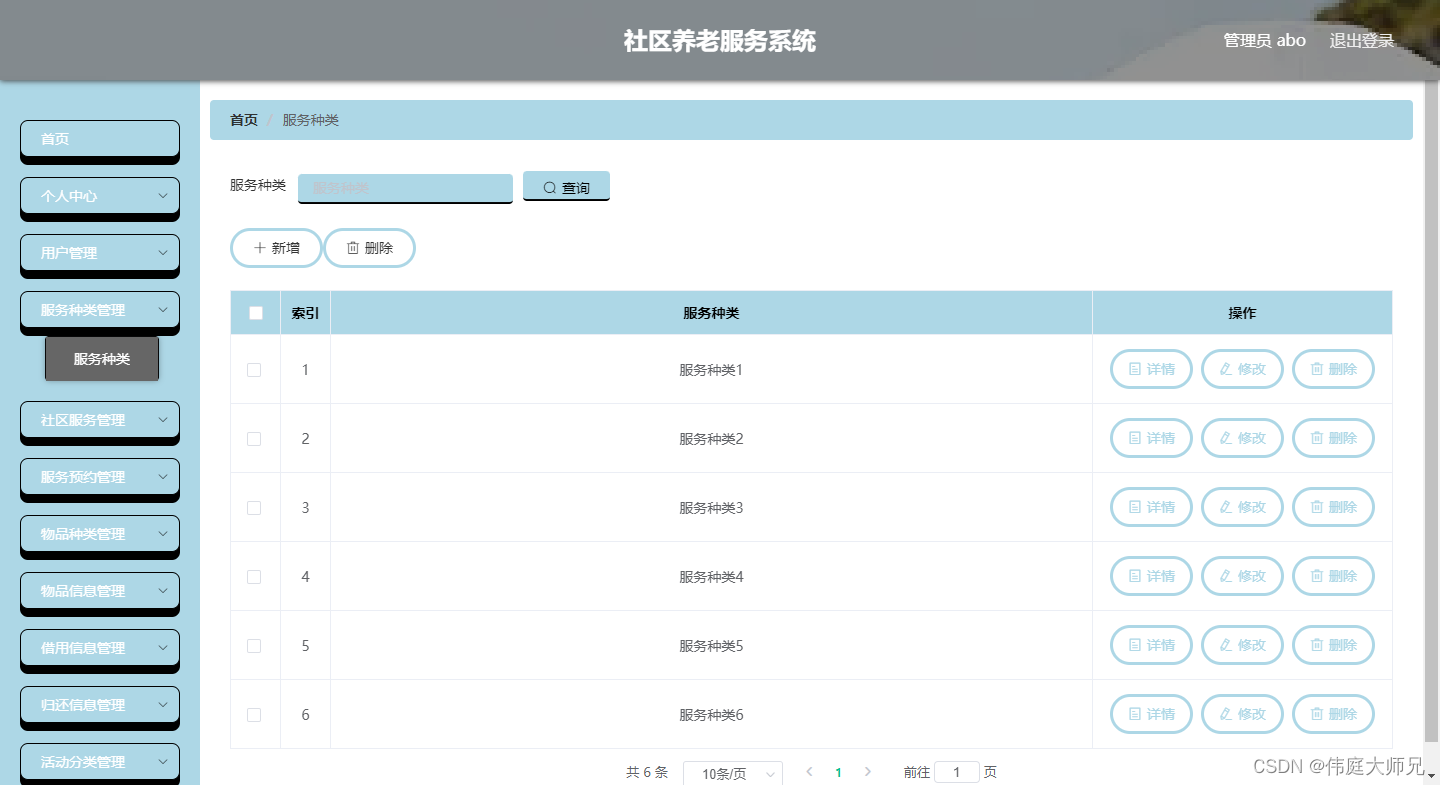Click 详情 document icon for 服务种类2
The image size is (1440, 785).
[1135, 438]
